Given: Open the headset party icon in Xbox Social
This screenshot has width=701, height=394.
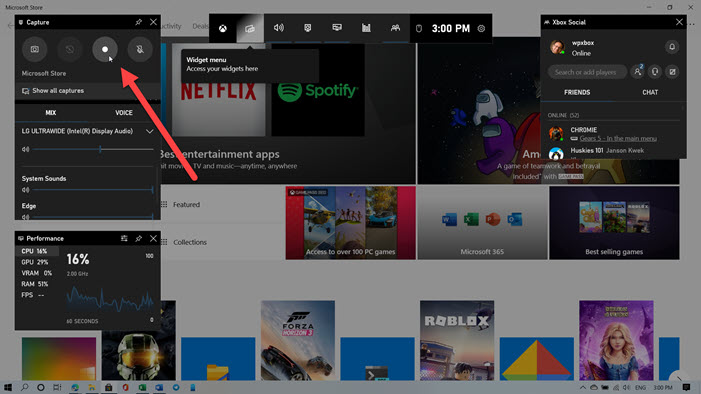Looking at the screenshot, I should point(655,72).
